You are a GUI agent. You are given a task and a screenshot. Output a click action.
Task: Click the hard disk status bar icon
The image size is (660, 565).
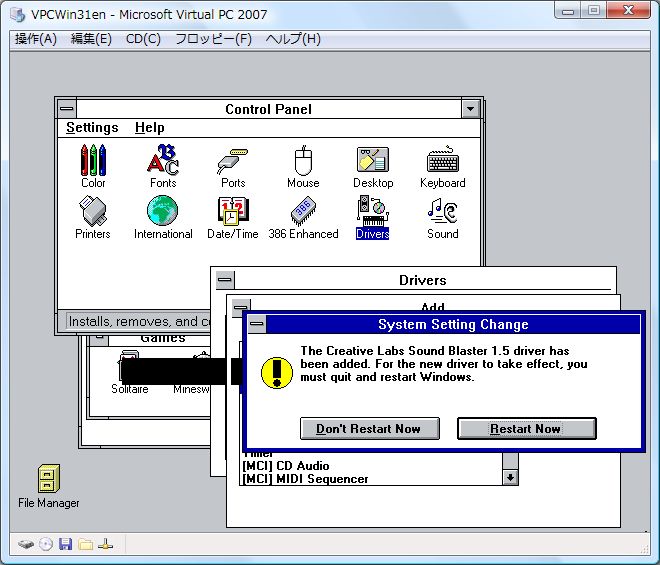[x=26, y=544]
